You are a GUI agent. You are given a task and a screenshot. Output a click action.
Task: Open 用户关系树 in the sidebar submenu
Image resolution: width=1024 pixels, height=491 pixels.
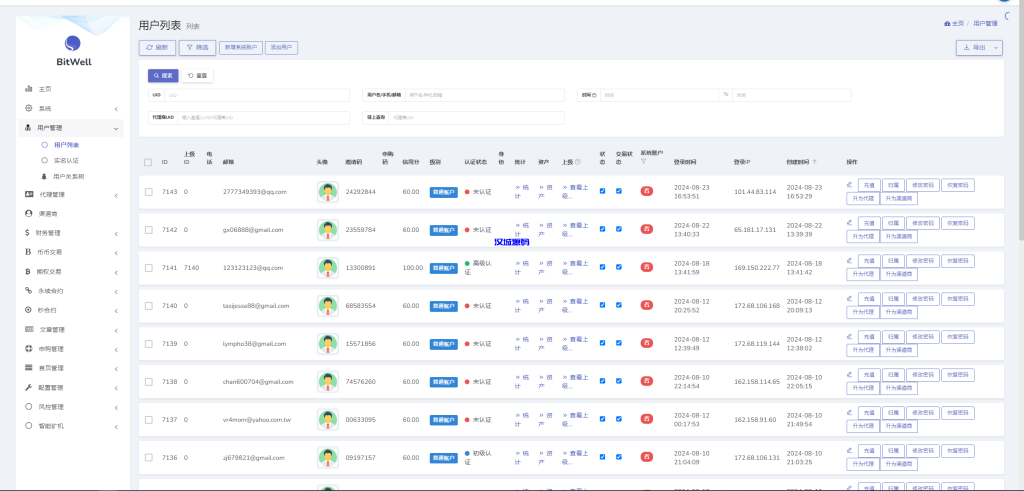click(x=69, y=175)
